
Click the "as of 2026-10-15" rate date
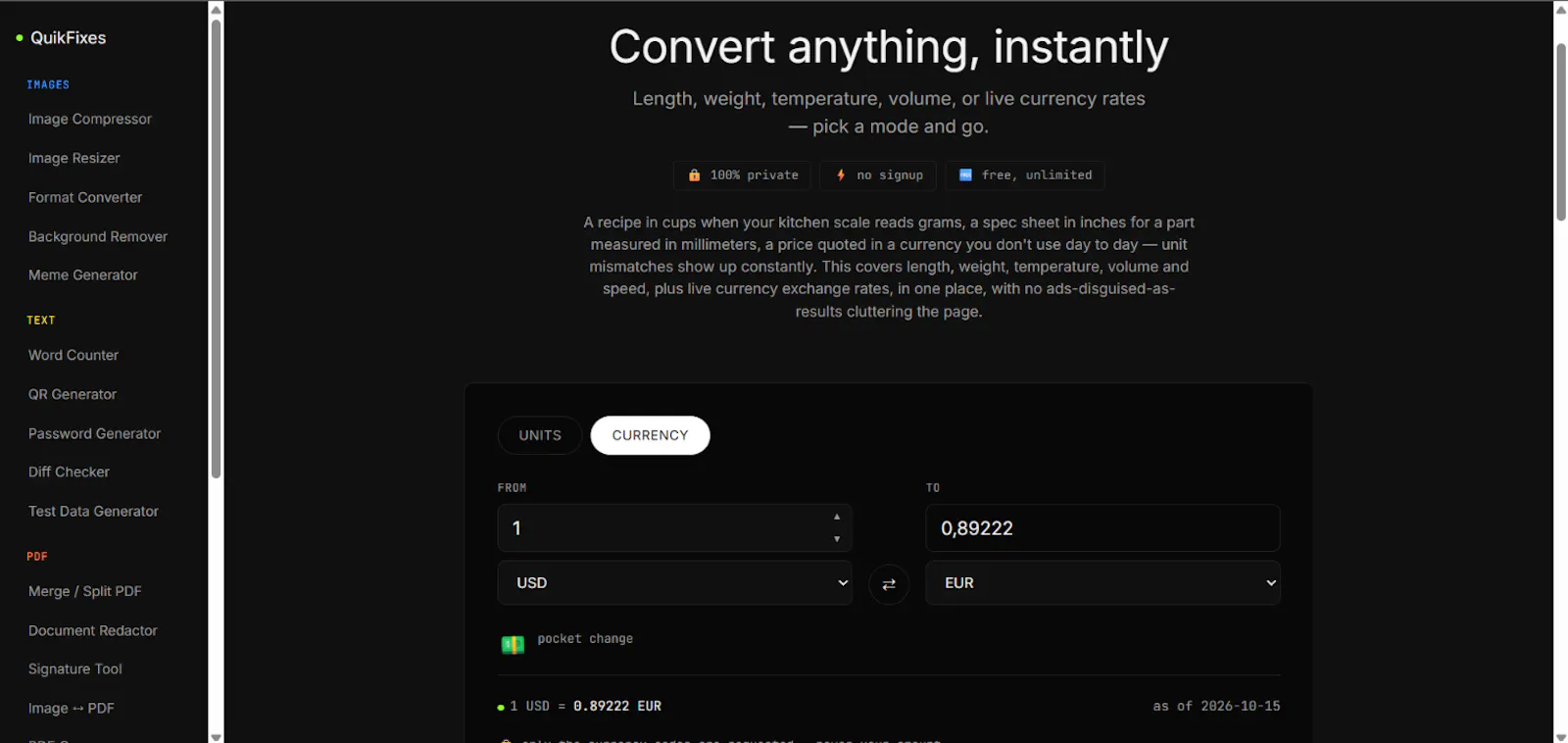(1216, 707)
